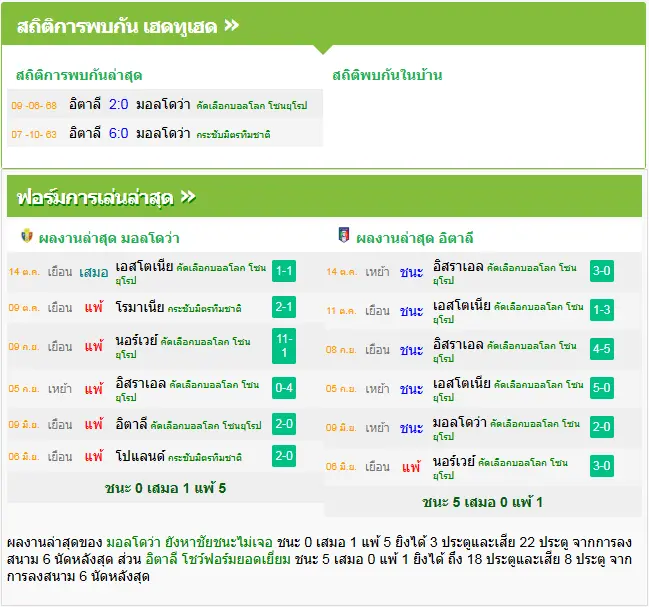Click Poland opponent name in Moldova's list
Viewport: 649px width, 607px height.
[140, 456]
